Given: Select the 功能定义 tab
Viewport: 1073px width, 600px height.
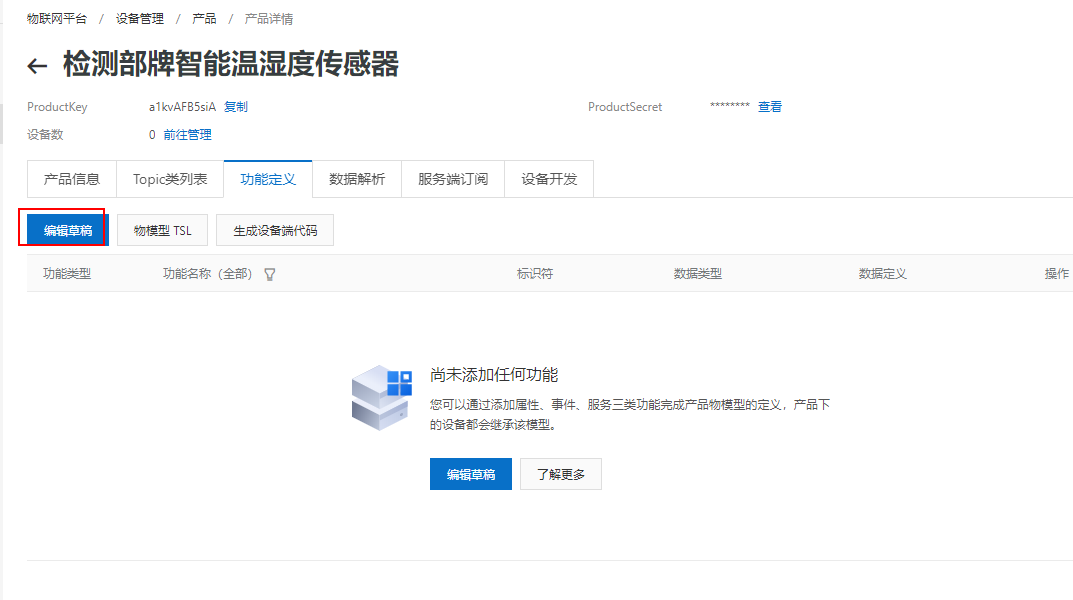Looking at the screenshot, I should point(268,179).
